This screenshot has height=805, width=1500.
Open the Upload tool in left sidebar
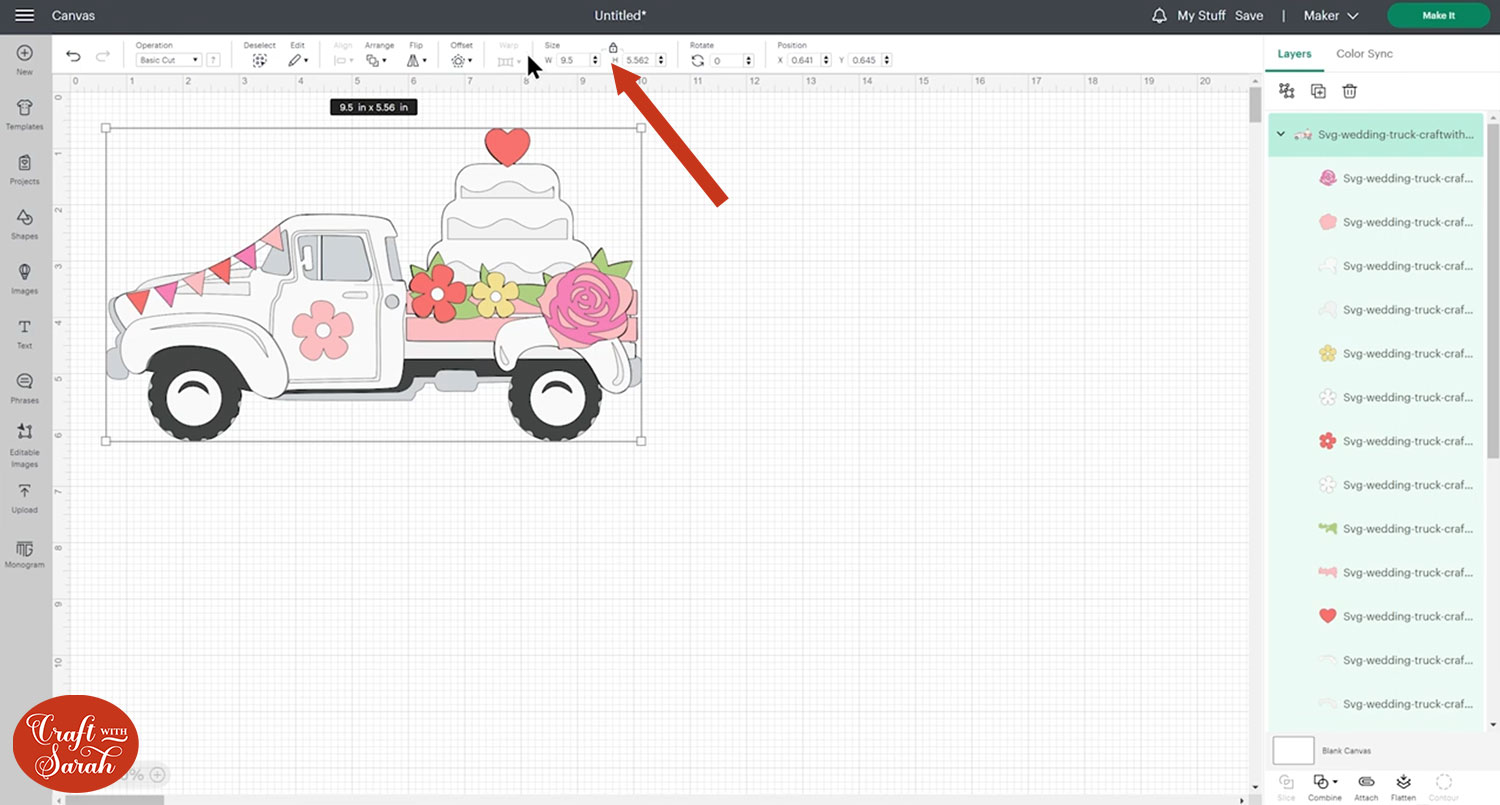25,496
